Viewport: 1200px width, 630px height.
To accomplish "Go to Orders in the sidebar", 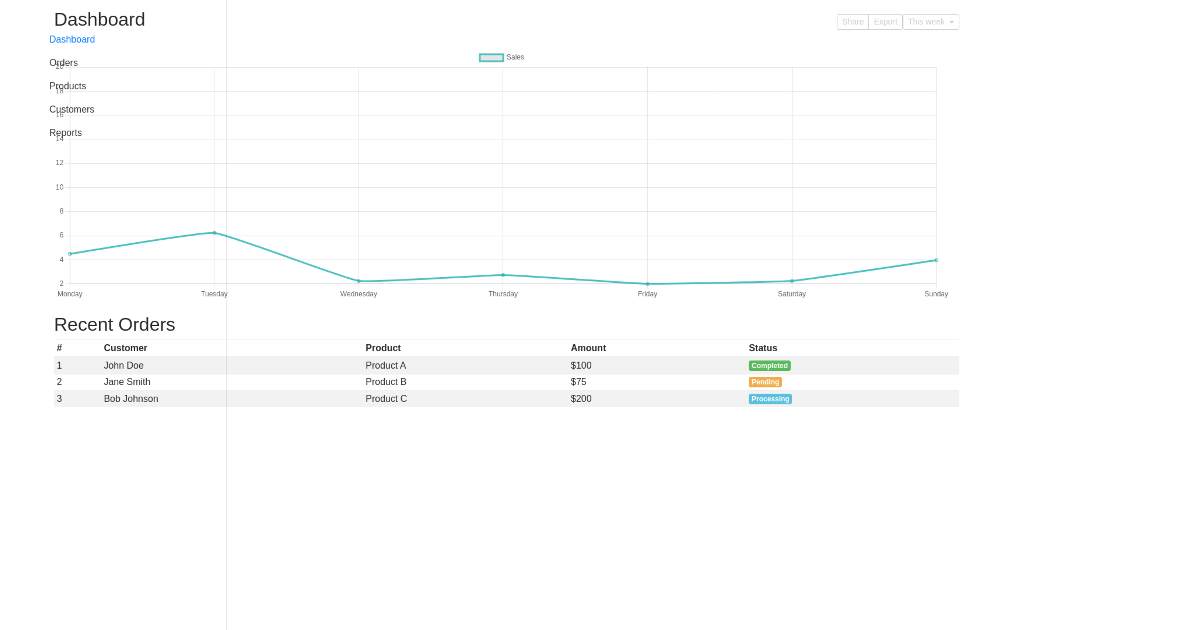I will 63,63.
